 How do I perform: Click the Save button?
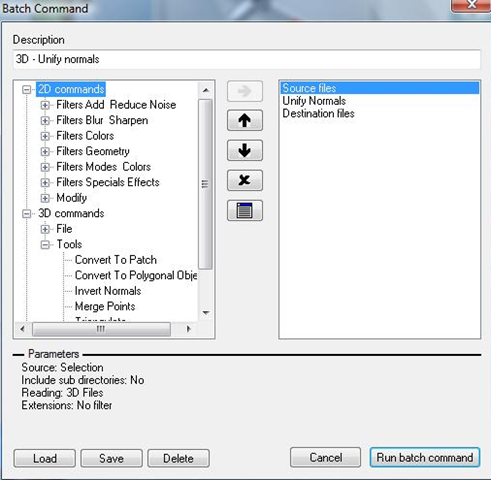click(x=111, y=458)
